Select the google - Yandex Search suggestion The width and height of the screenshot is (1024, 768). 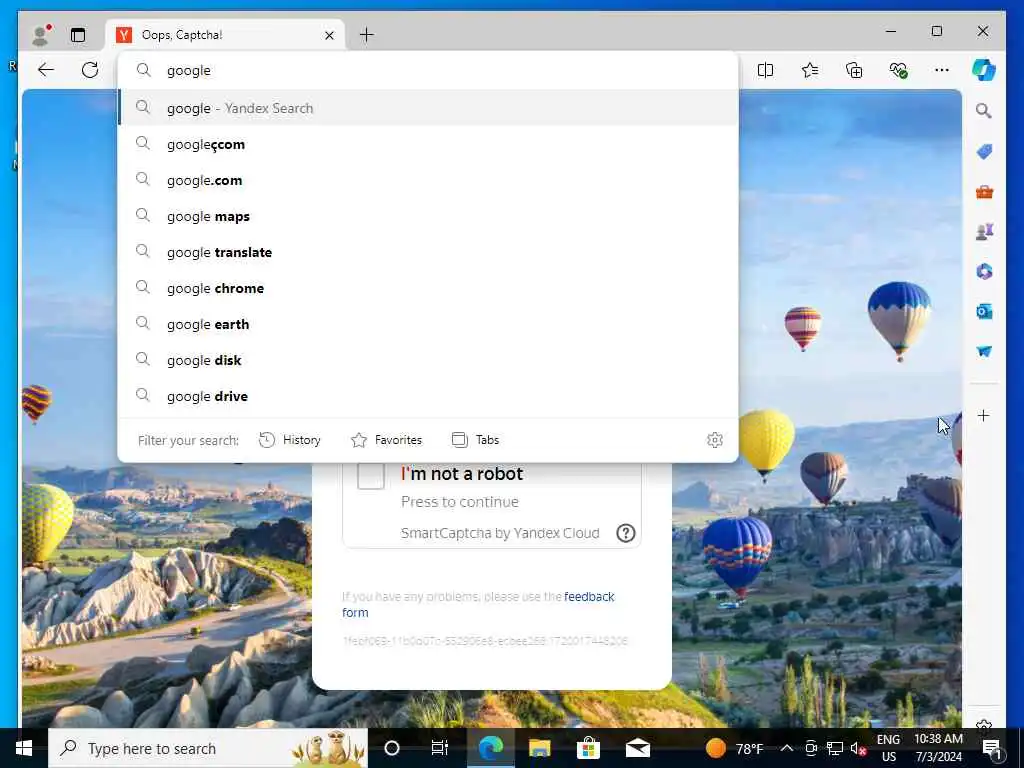[x=428, y=108]
